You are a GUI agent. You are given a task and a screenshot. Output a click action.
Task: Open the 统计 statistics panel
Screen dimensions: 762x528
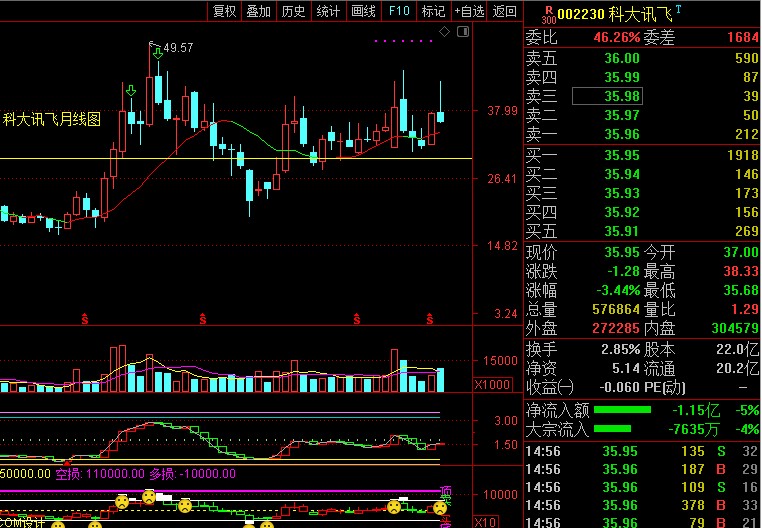pos(328,11)
